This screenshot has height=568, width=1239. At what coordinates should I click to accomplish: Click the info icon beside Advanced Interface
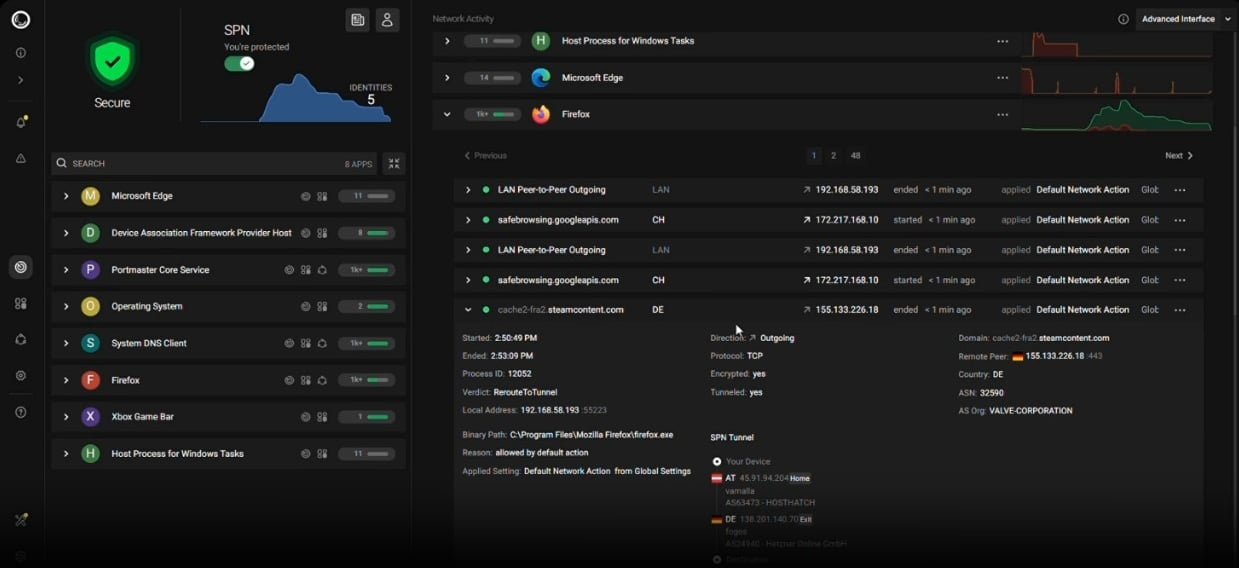tap(1123, 19)
